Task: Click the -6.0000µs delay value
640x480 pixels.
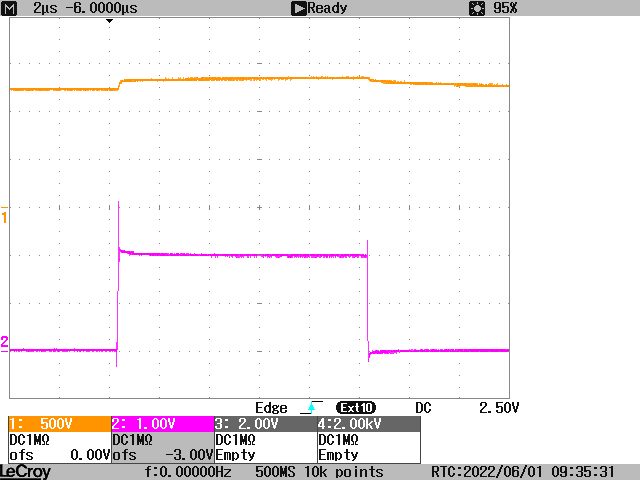Action: 101,8
